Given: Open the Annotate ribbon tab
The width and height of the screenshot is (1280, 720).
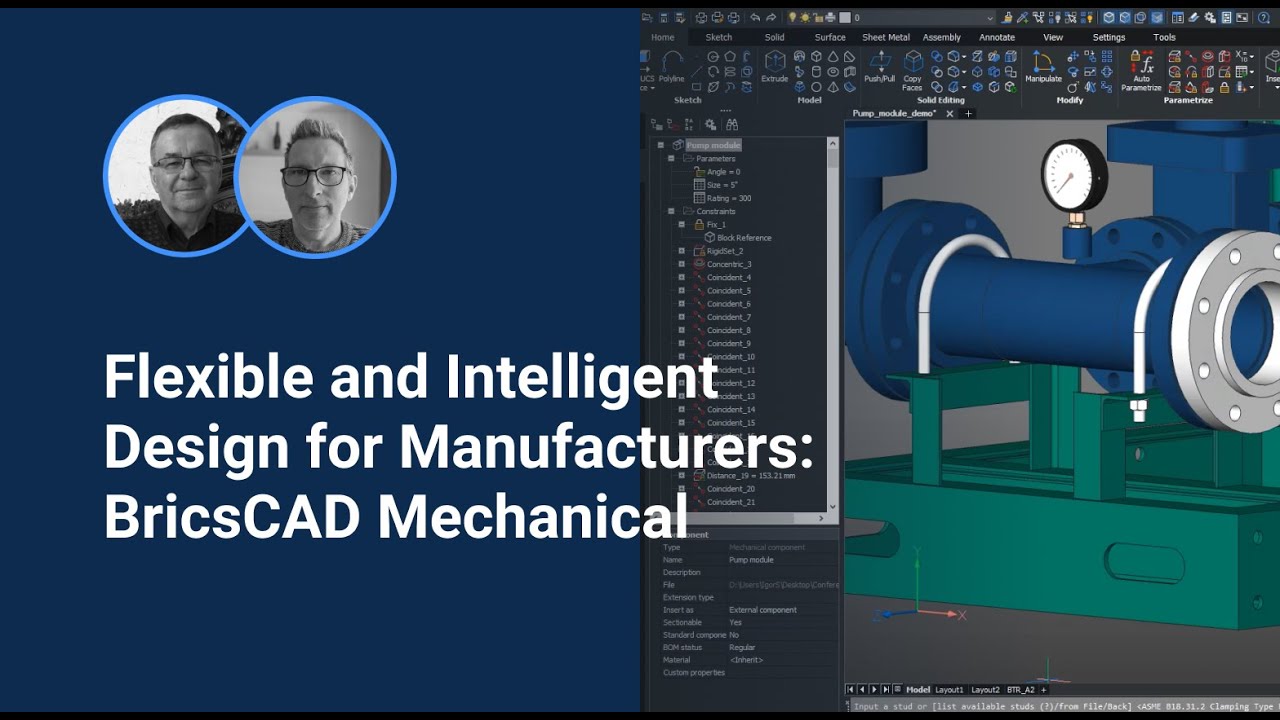Looking at the screenshot, I should (x=997, y=37).
